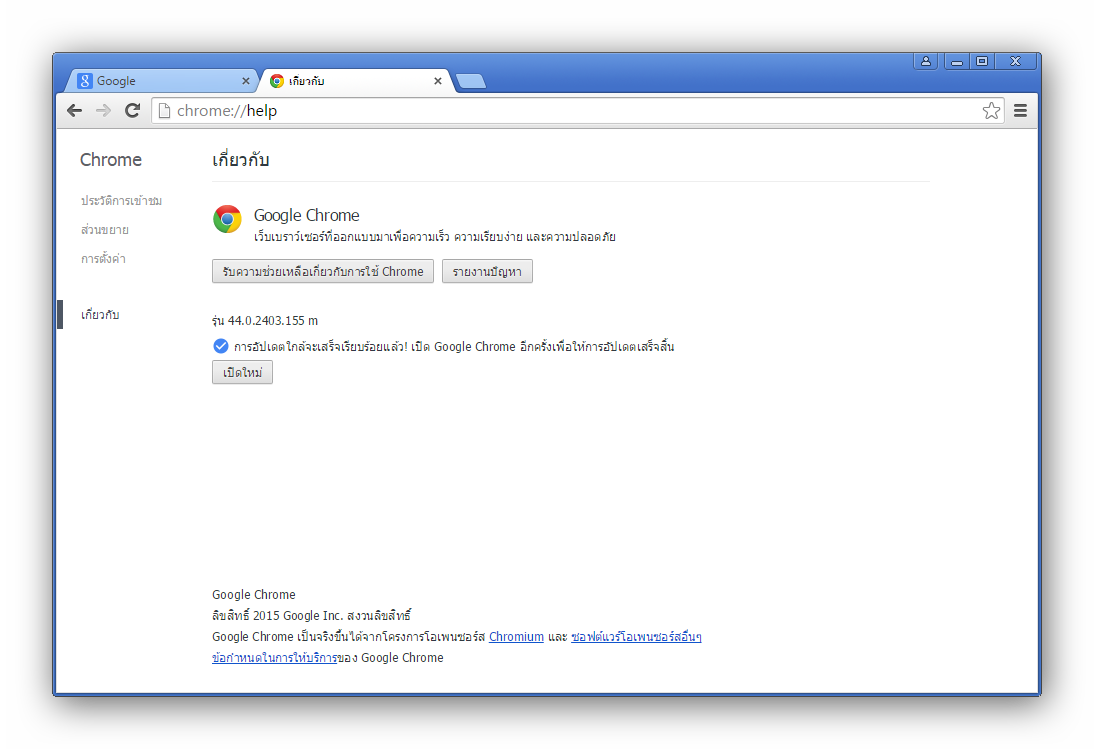
Task: Go back with the browser back arrow
Action: coord(75,110)
